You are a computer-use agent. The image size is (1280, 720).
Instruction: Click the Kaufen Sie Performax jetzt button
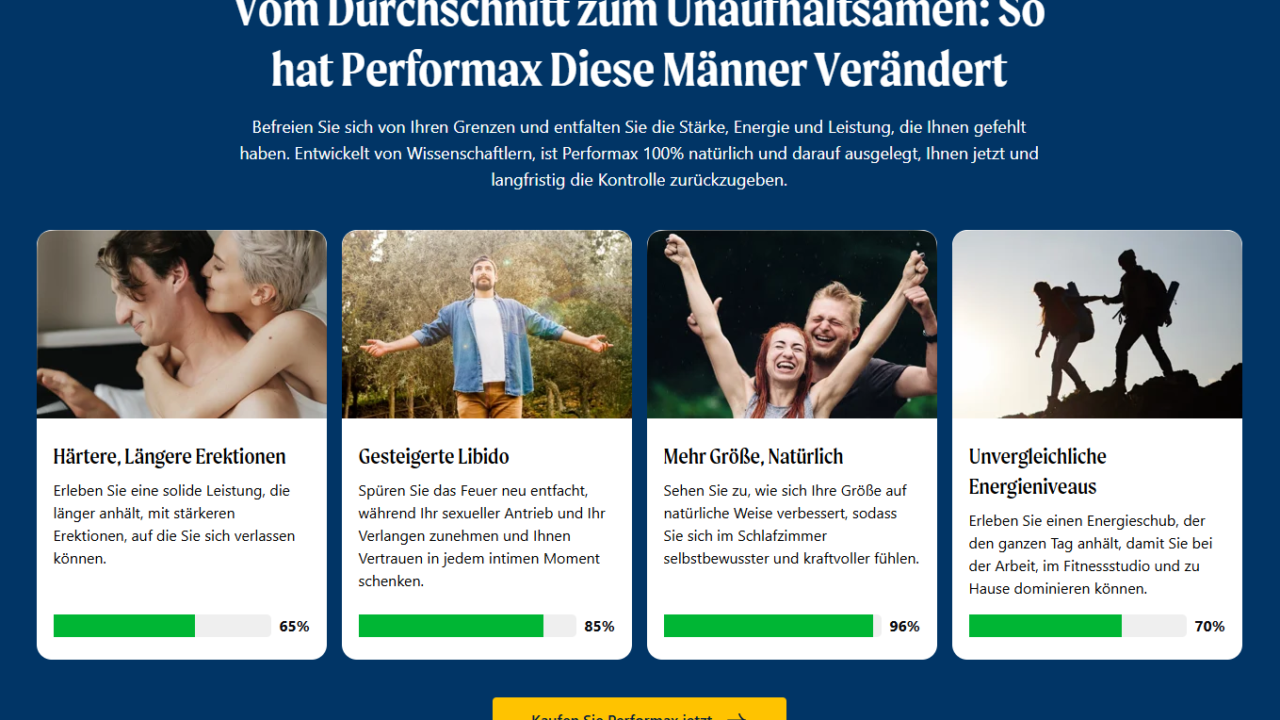click(x=639, y=709)
